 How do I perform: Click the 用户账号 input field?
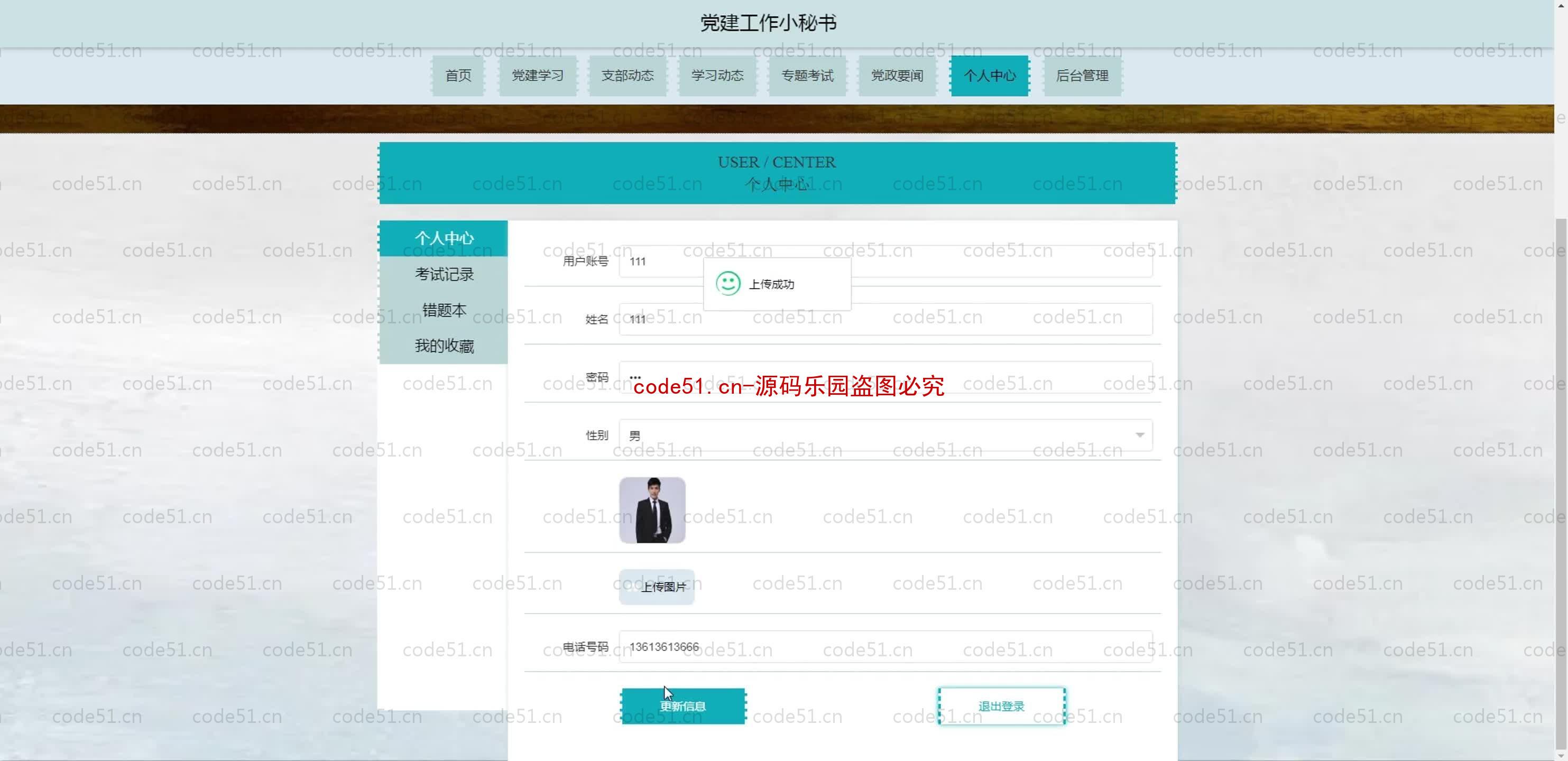[x=885, y=261]
